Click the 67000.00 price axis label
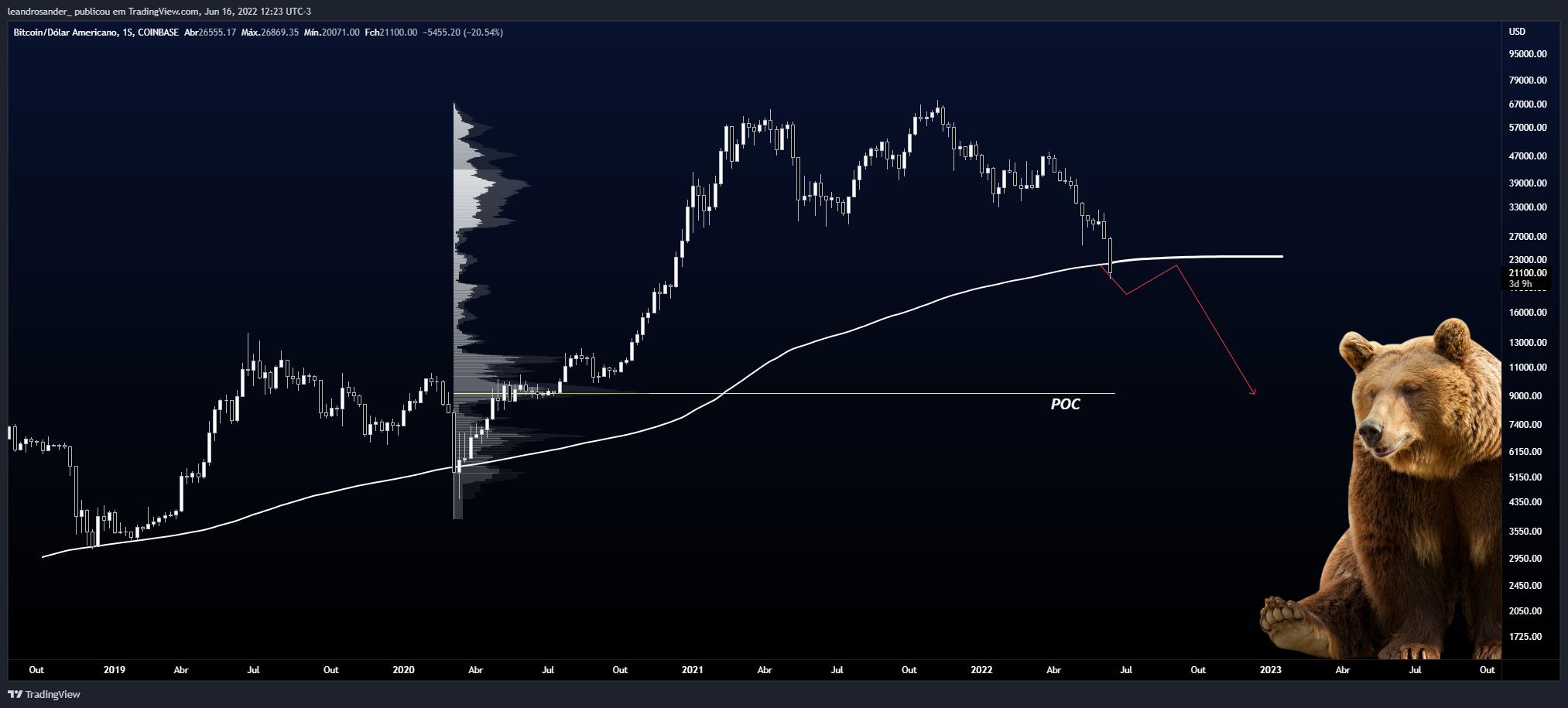This screenshot has width=1568, height=708. click(1528, 104)
